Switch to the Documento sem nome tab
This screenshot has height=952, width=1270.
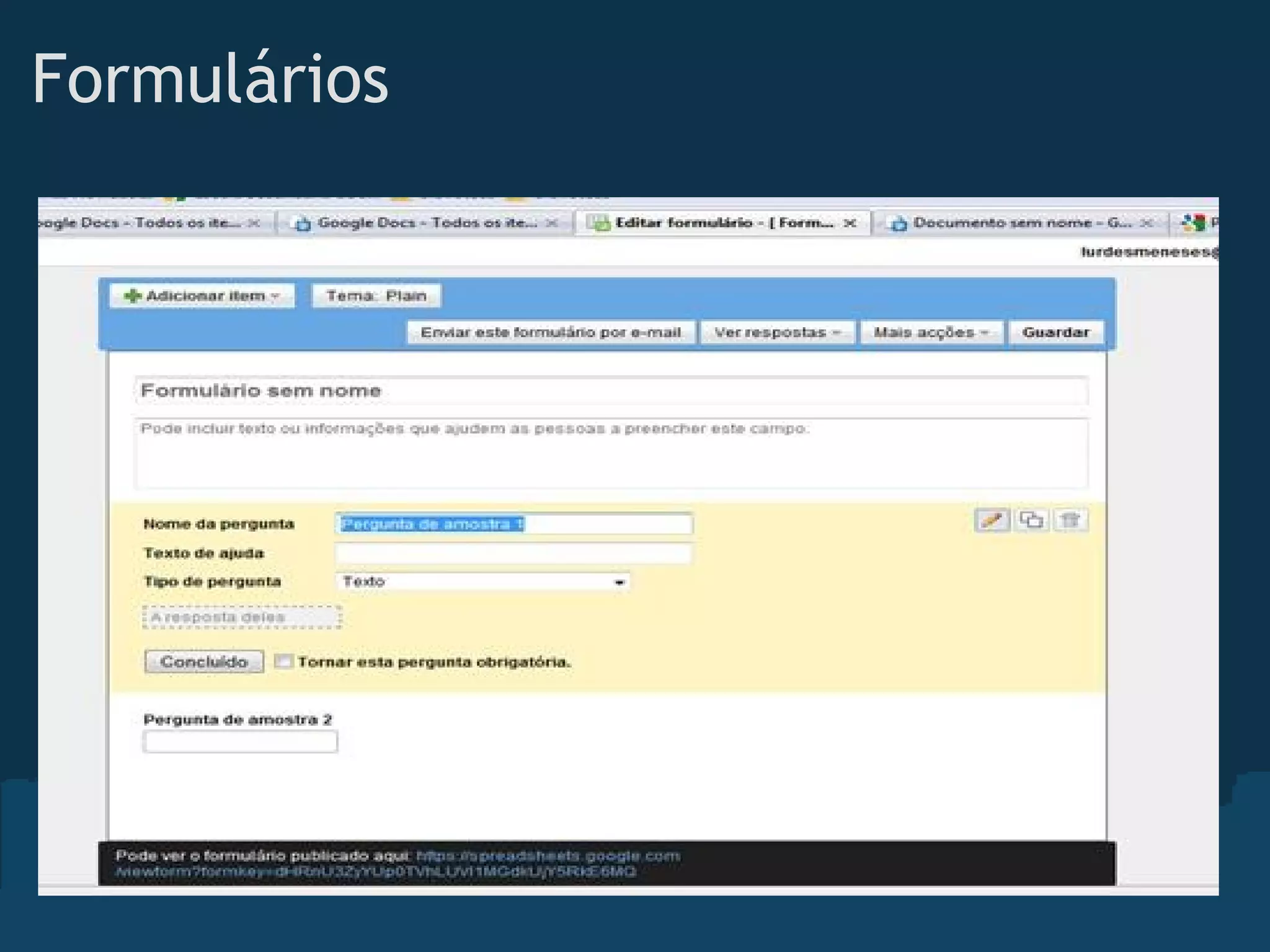(1017, 223)
